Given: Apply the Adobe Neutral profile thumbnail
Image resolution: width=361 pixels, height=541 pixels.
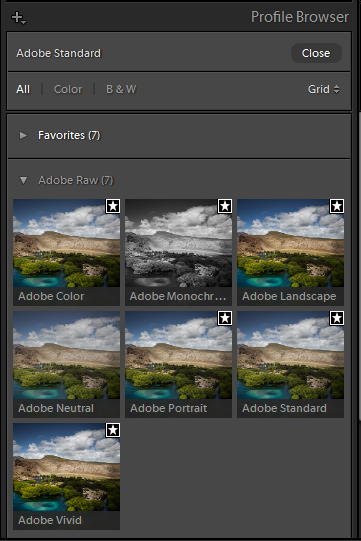Looking at the screenshot, I should click(x=67, y=364).
